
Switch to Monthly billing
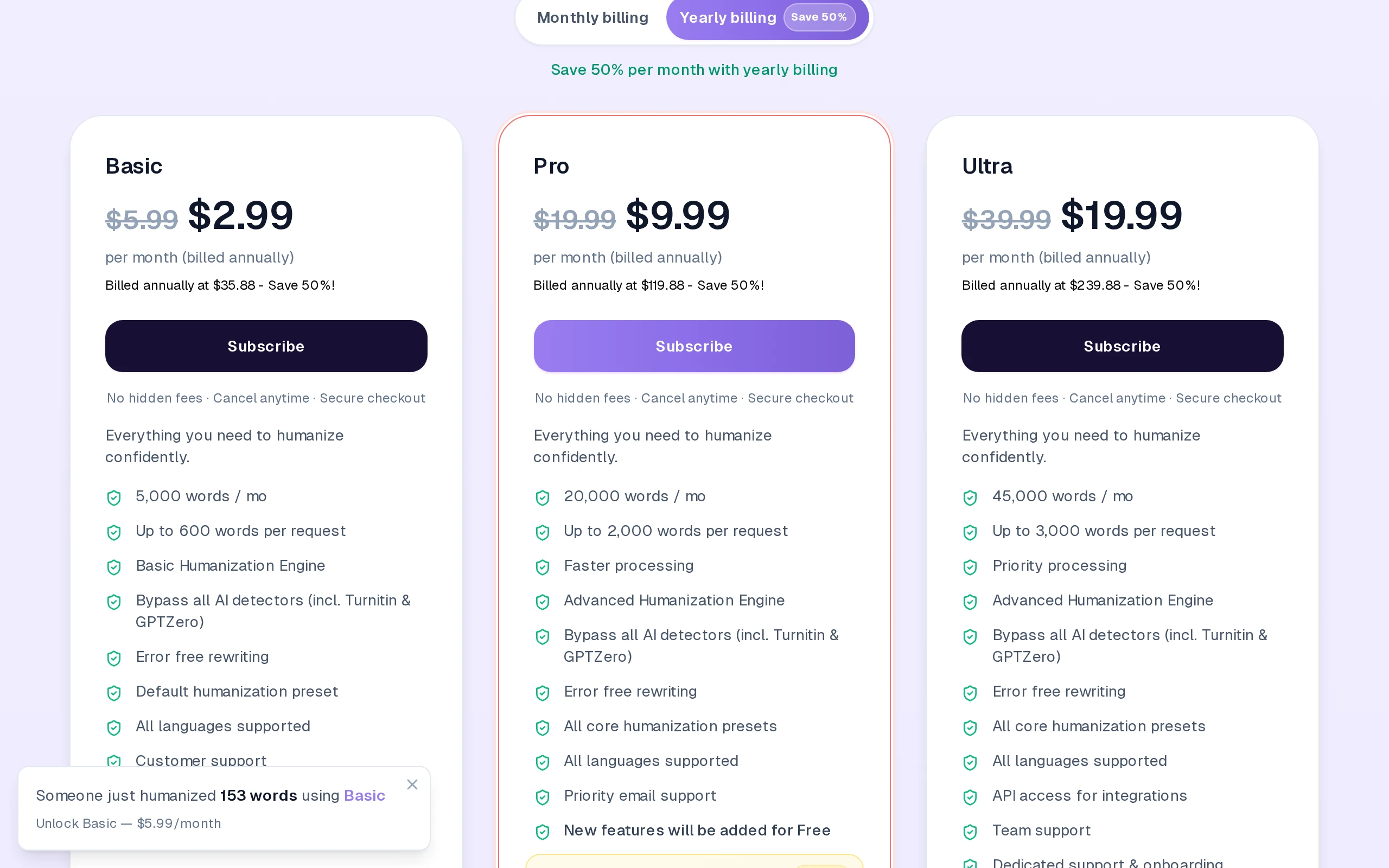pos(592,17)
